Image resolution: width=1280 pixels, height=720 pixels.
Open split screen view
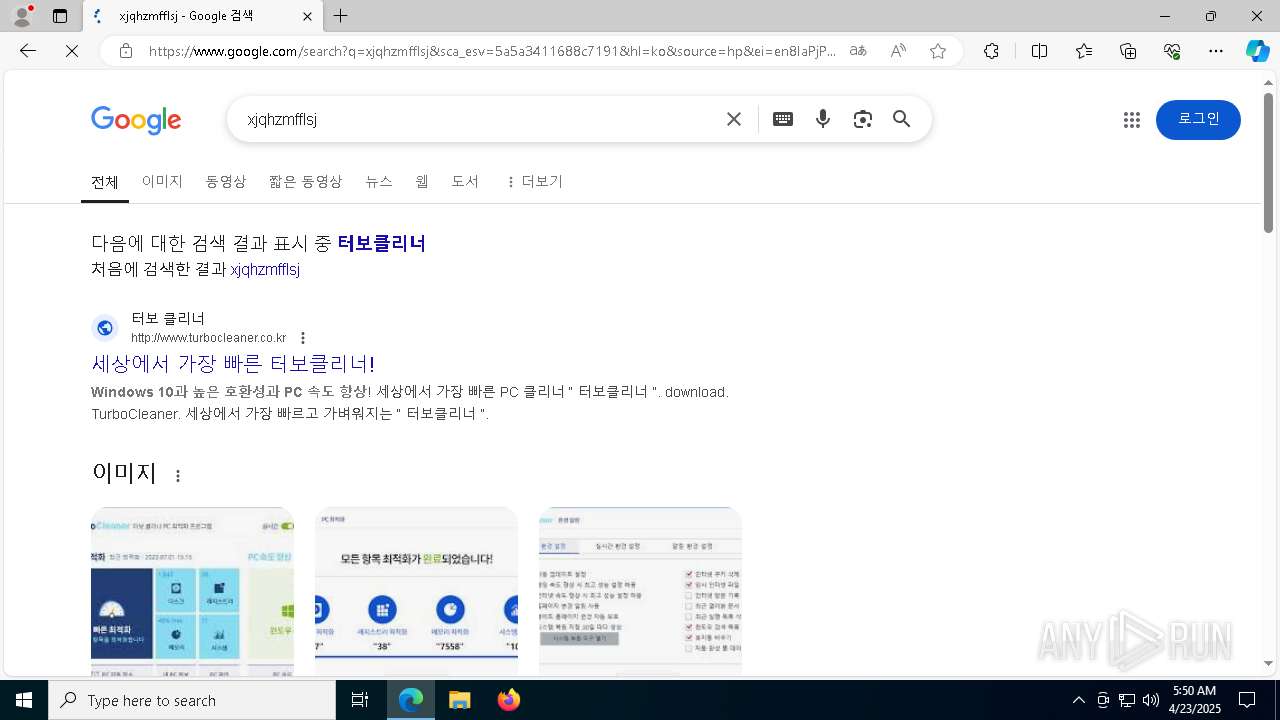[x=1039, y=51]
